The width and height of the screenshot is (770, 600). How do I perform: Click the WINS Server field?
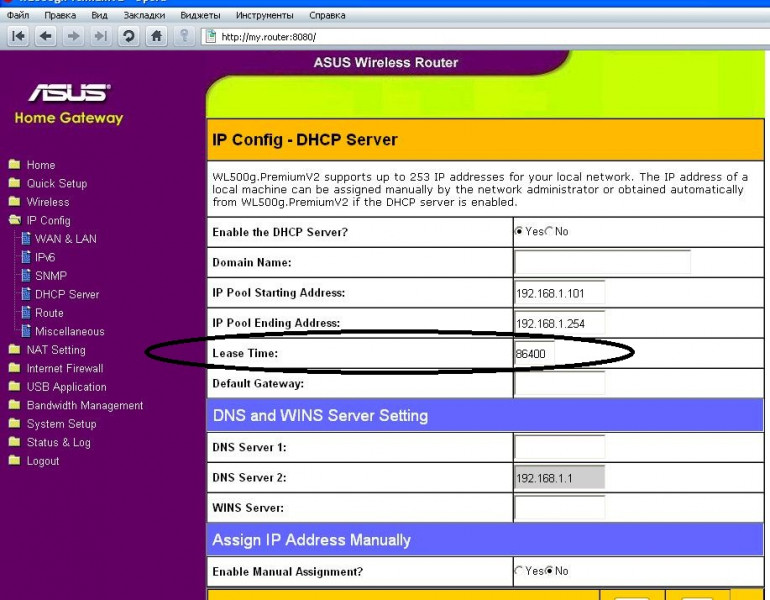559,507
